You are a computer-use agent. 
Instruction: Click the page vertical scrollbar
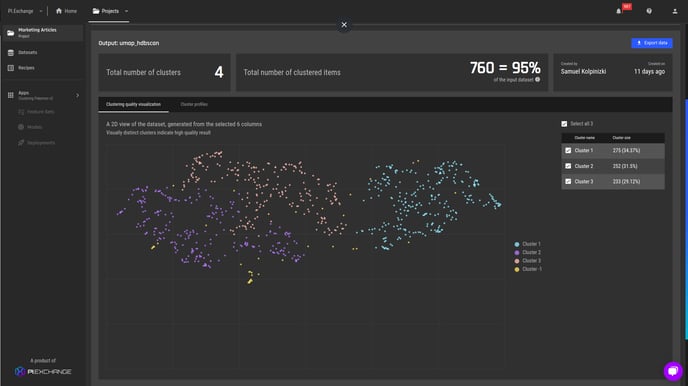(686, 219)
